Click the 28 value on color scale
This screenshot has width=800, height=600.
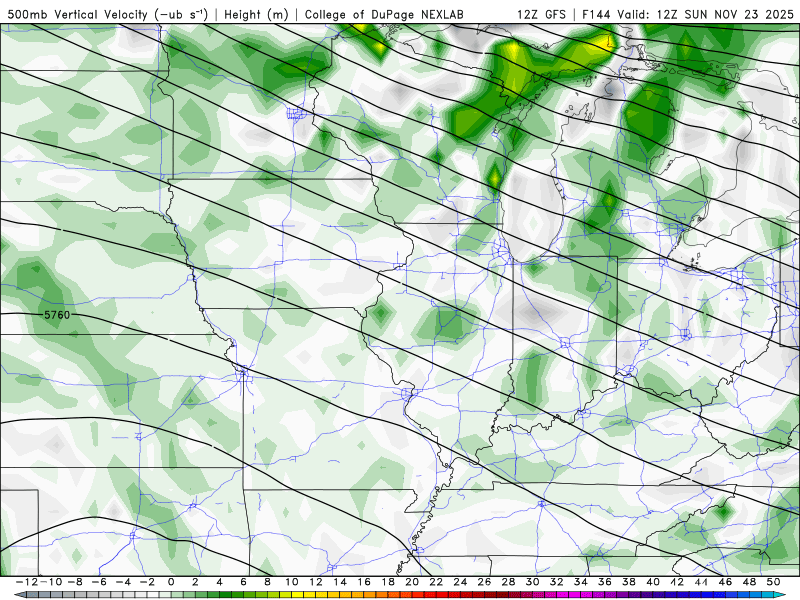(x=508, y=582)
